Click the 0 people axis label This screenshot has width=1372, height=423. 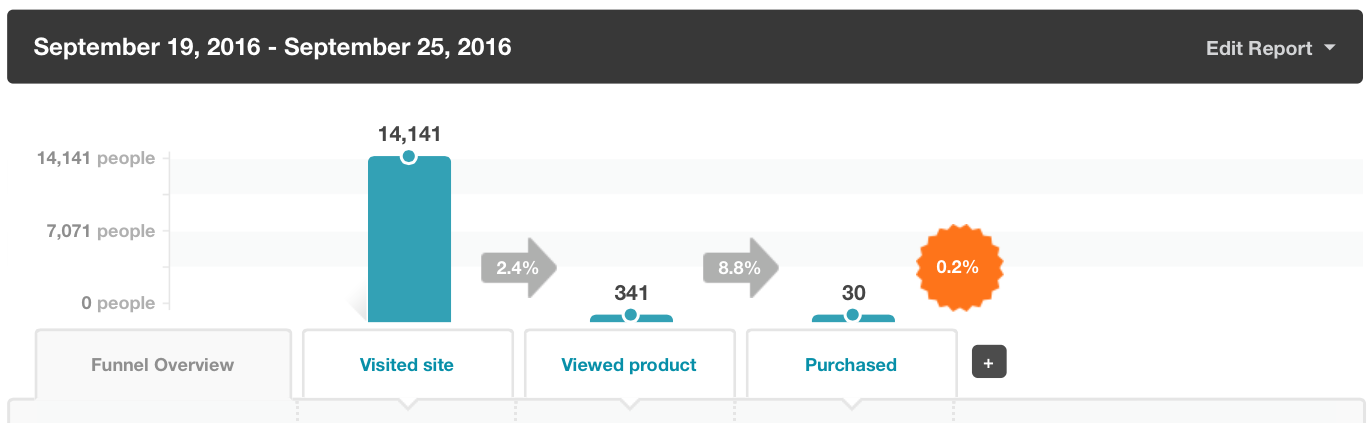pos(118,303)
